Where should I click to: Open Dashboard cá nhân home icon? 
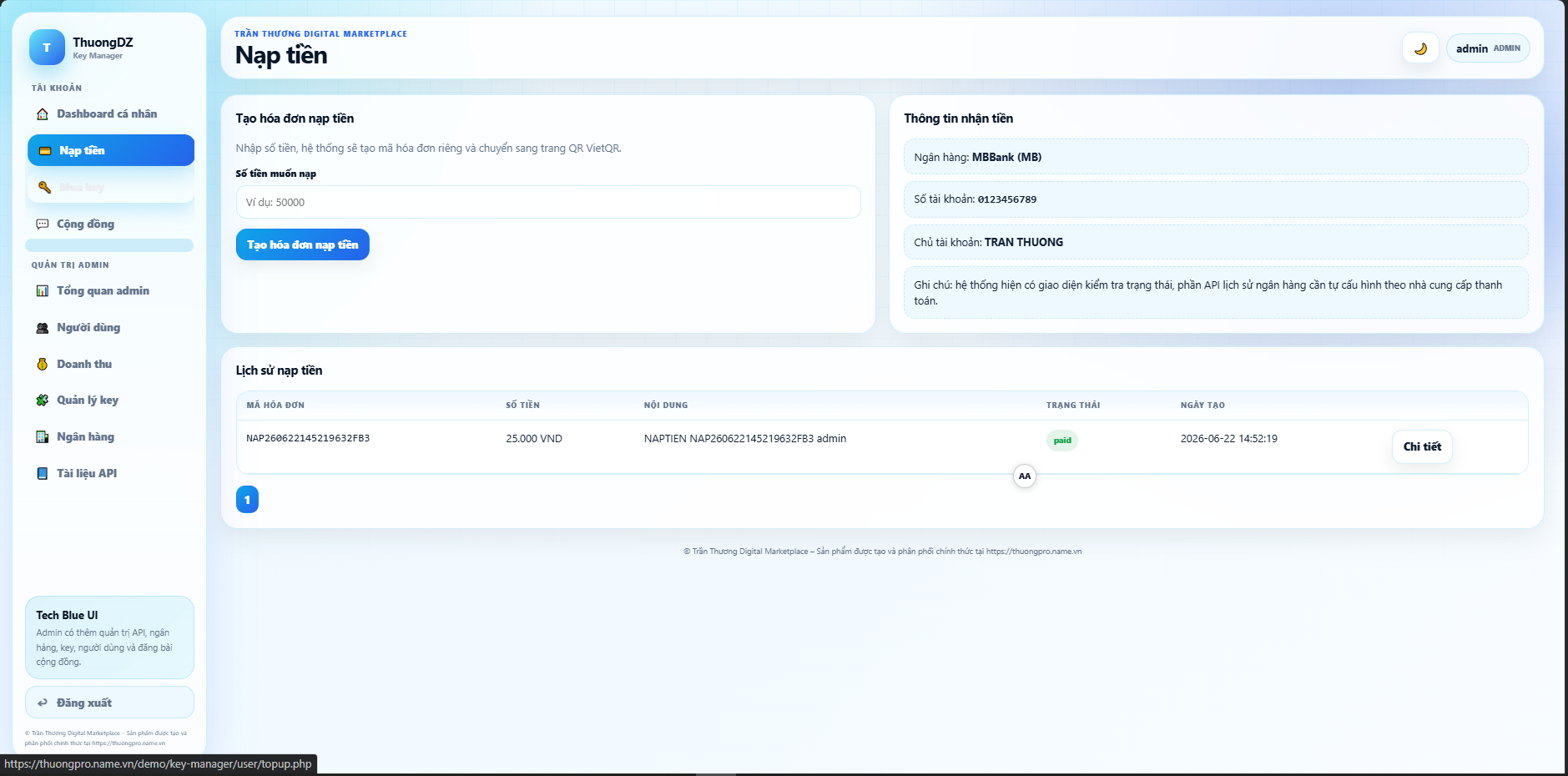click(x=43, y=114)
